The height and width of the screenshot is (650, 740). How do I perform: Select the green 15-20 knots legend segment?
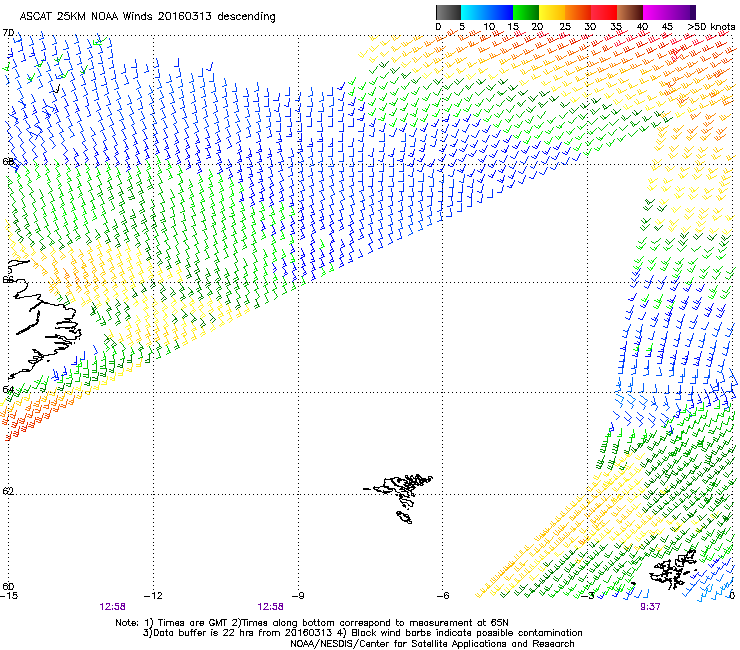click(526, 12)
